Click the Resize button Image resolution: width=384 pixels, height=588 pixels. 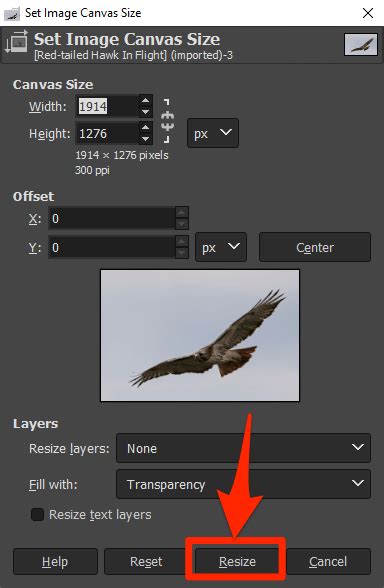click(x=237, y=561)
